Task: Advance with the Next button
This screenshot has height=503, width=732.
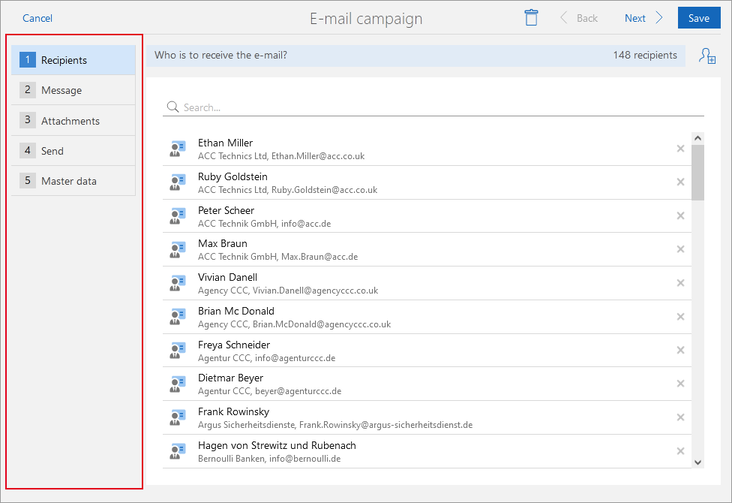Action: tap(643, 18)
